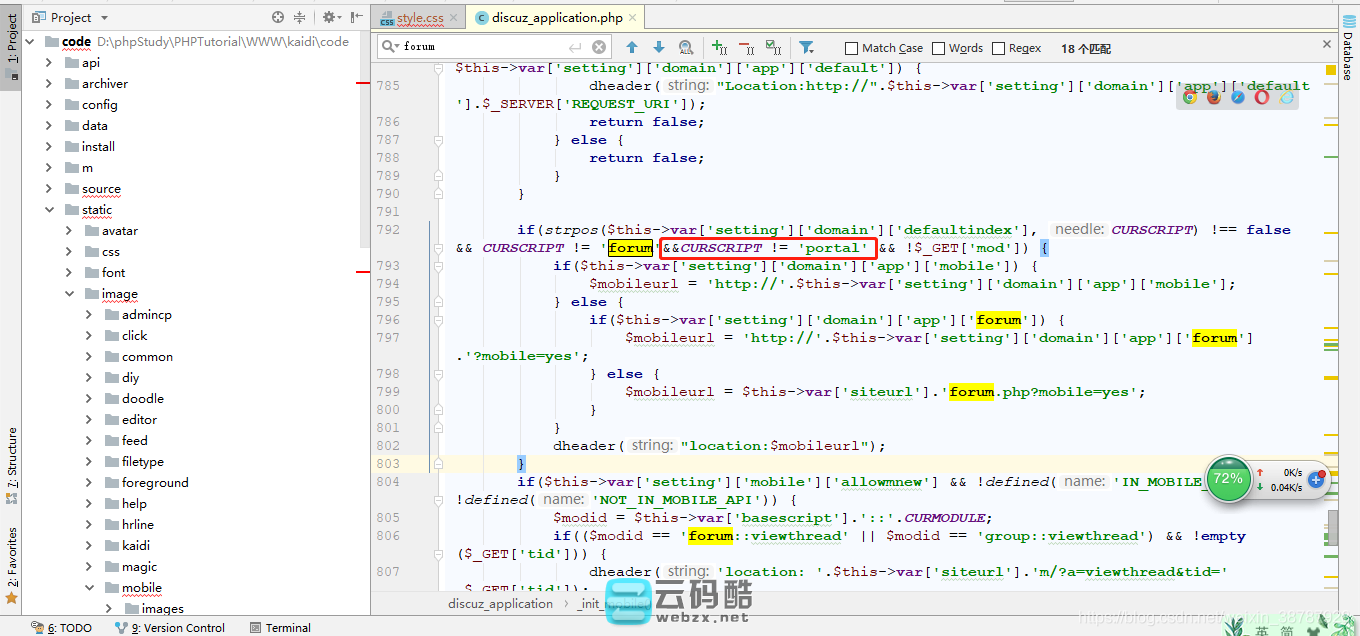Viewport: 1360px width, 636px height.
Task: Expand the archiver folder in tree
Action: (49, 84)
